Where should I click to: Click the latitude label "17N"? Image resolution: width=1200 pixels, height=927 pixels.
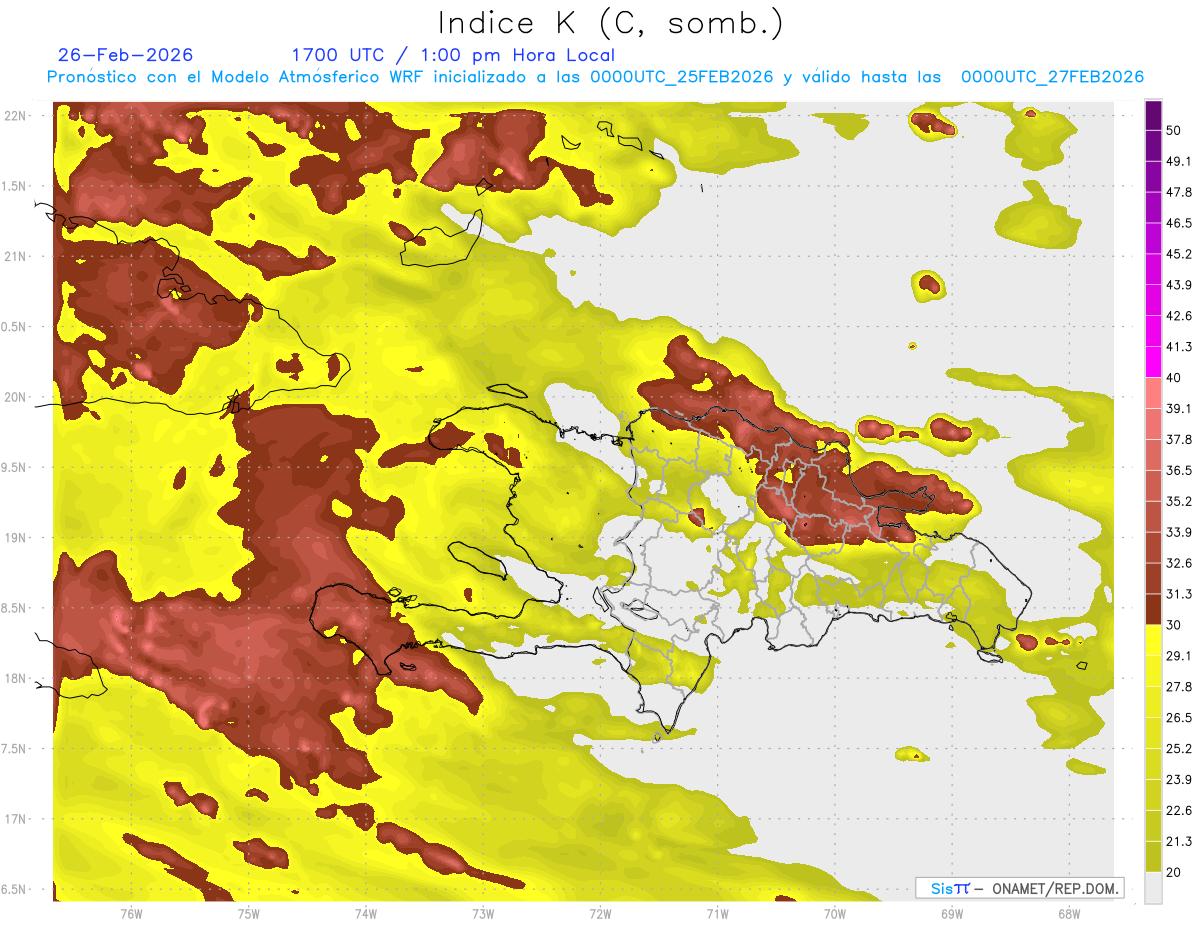(17, 819)
